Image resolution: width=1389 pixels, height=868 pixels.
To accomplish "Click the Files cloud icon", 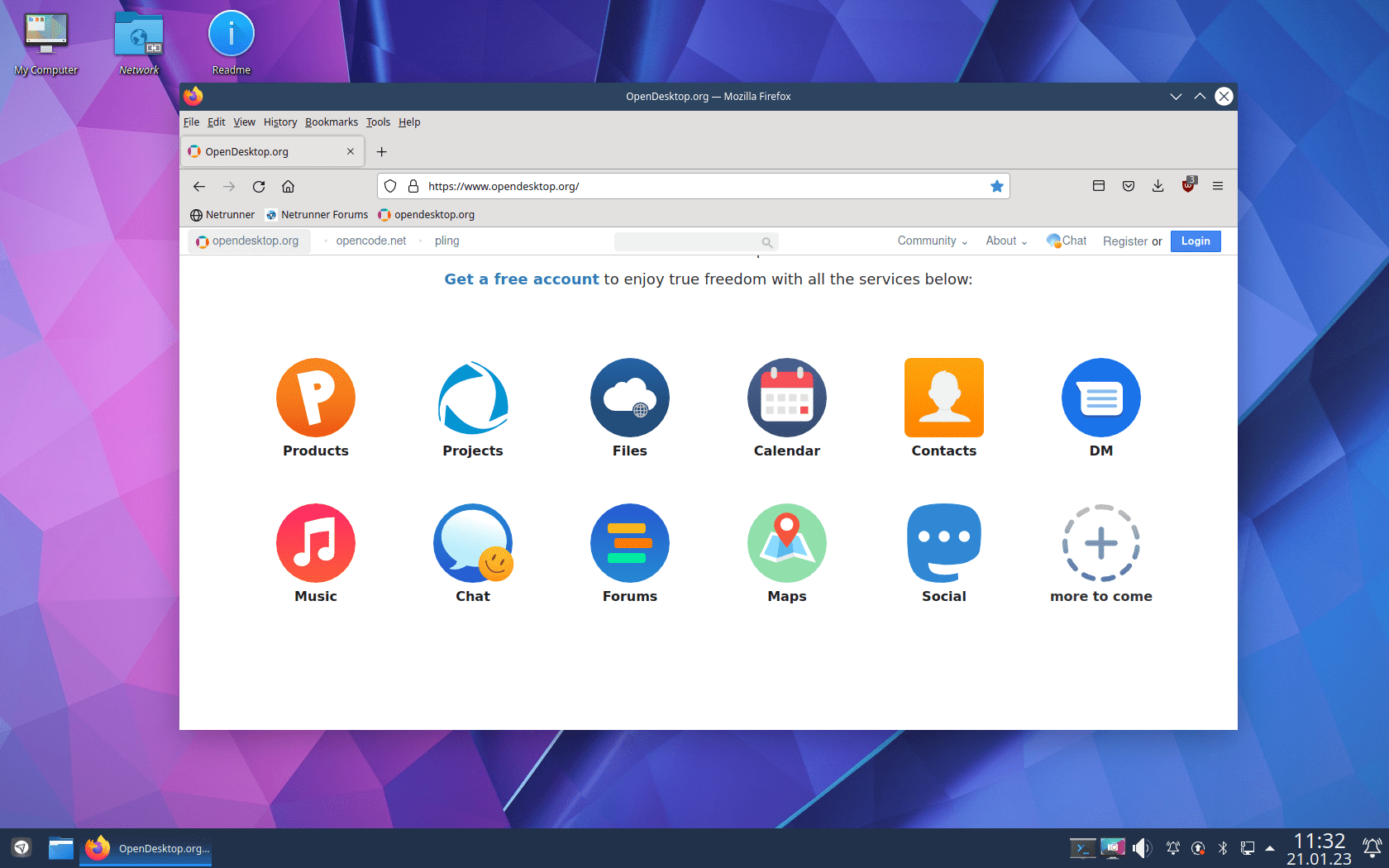I will click(629, 398).
